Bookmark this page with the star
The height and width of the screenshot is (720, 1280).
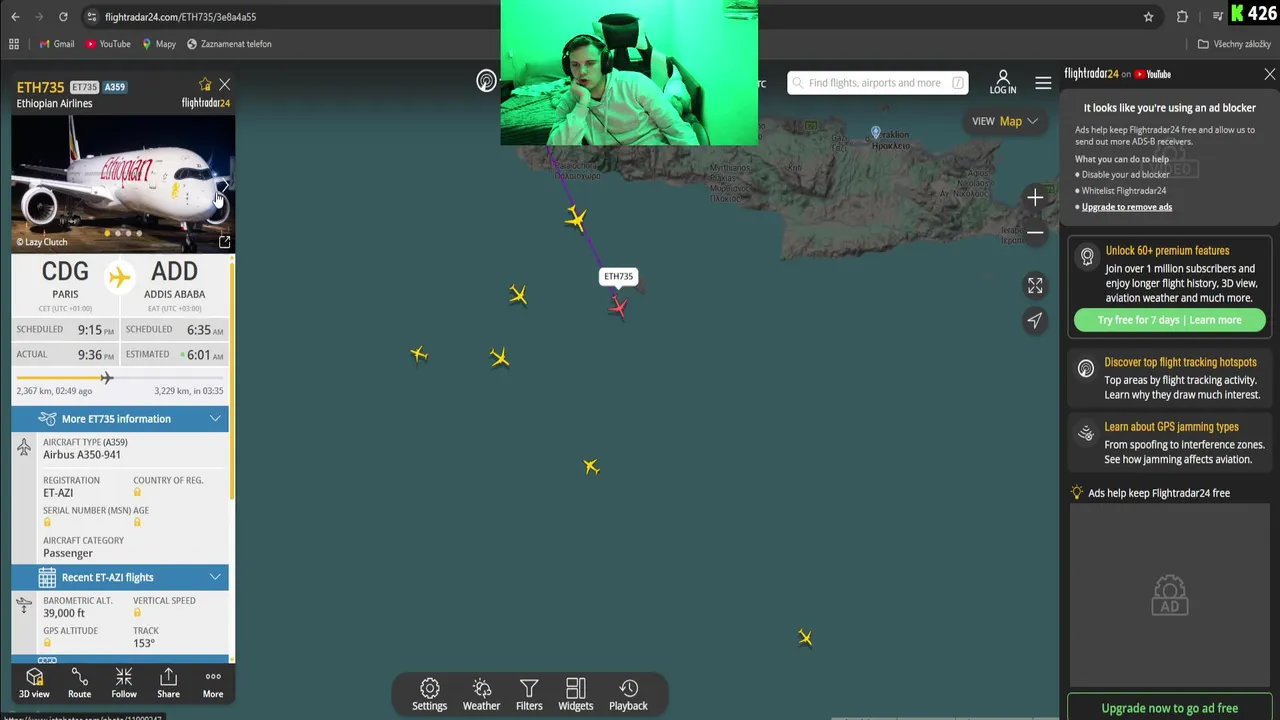click(x=1148, y=16)
